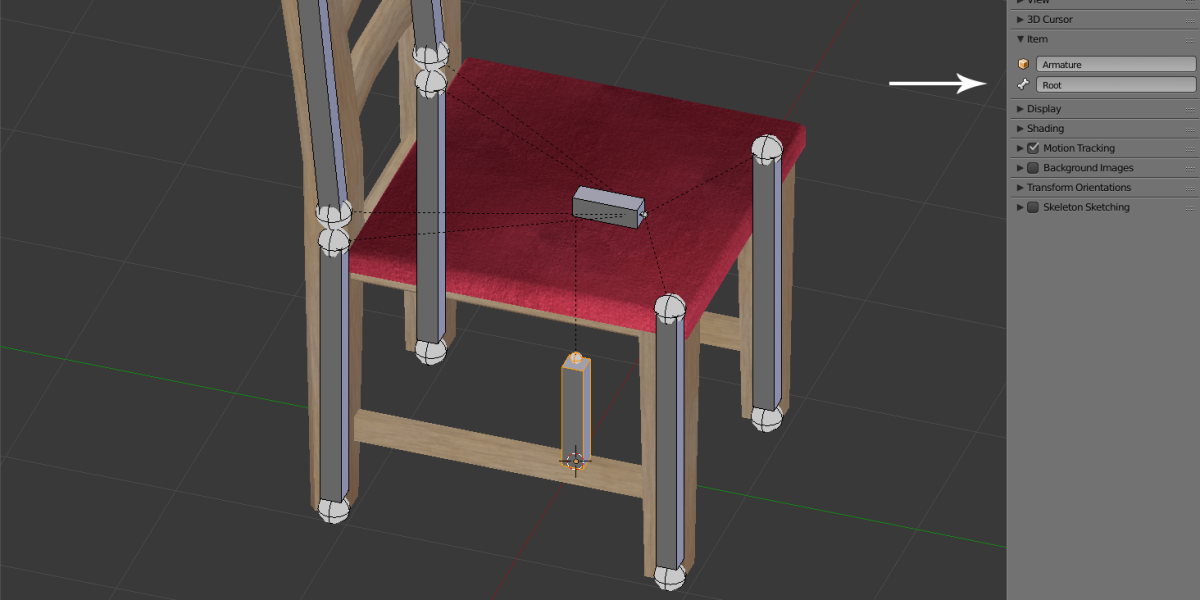
Task: Click the Root bone name field
Action: (x=1115, y=85)
